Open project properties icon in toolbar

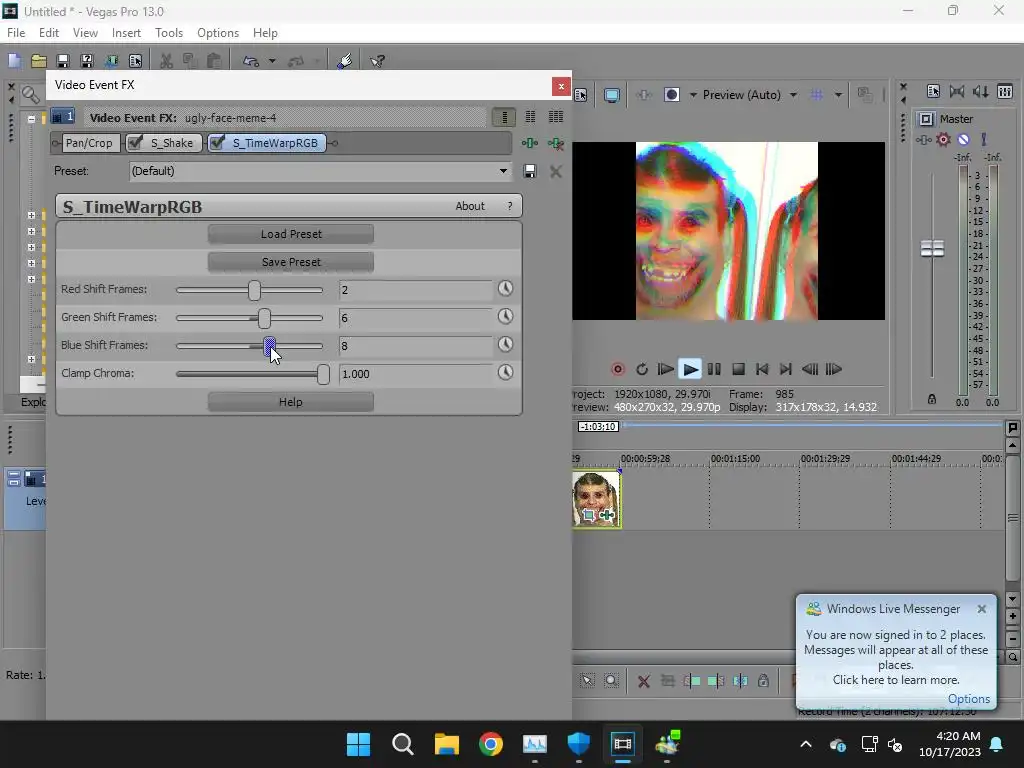point(135,61)
